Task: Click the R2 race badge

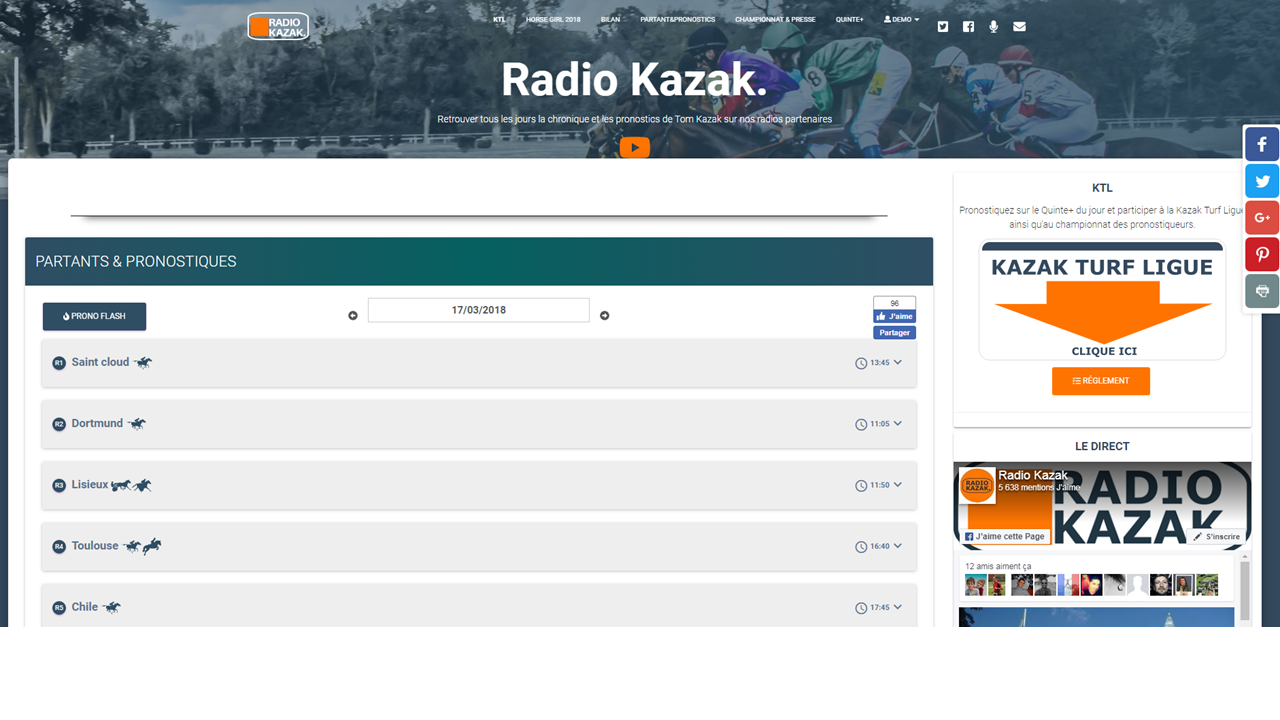Action: pos(59,424)
